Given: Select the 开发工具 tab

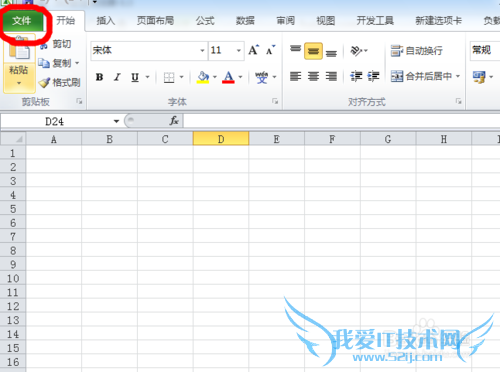Looking at the screenshot, I should [x=375, y=21].
